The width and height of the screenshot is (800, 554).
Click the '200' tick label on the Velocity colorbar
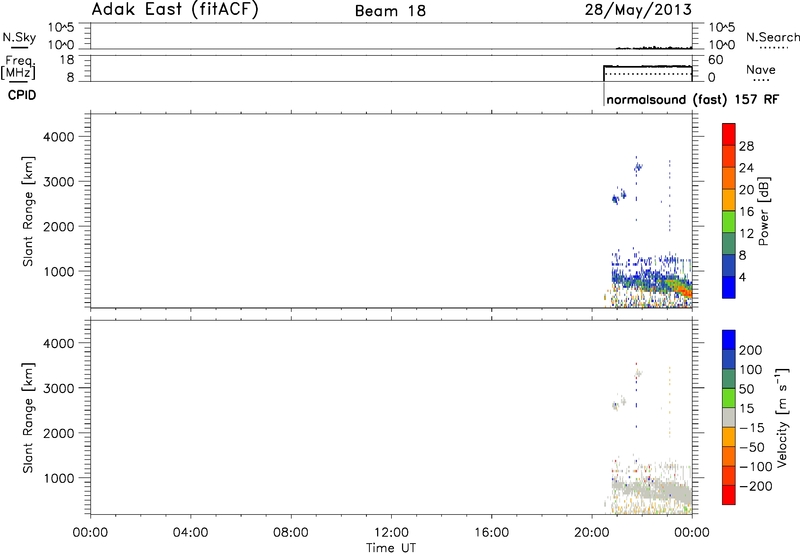(751, 350)
